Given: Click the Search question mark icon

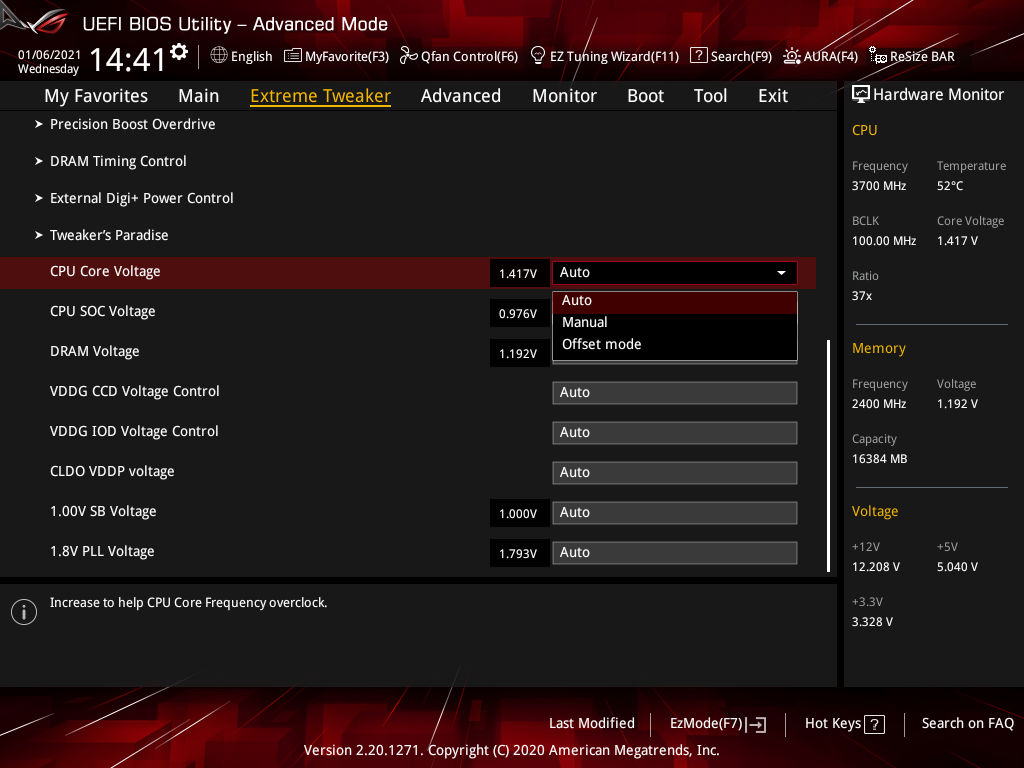Looking at the screenshot, I should pos(698,56).
